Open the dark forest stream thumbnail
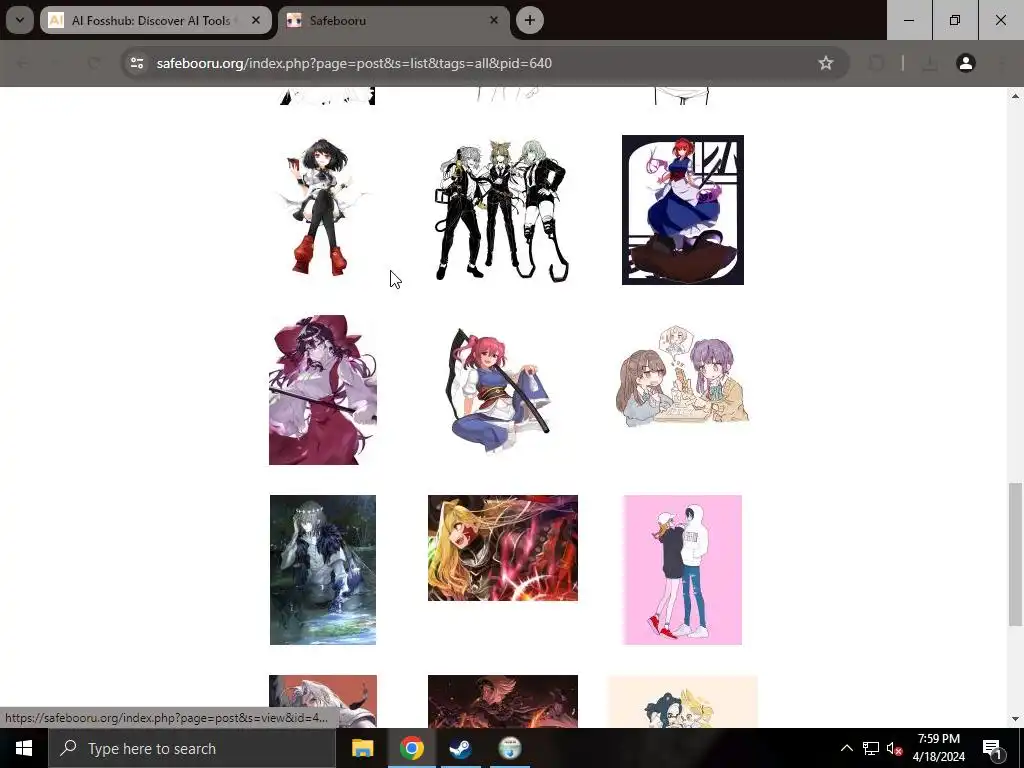 323,569
